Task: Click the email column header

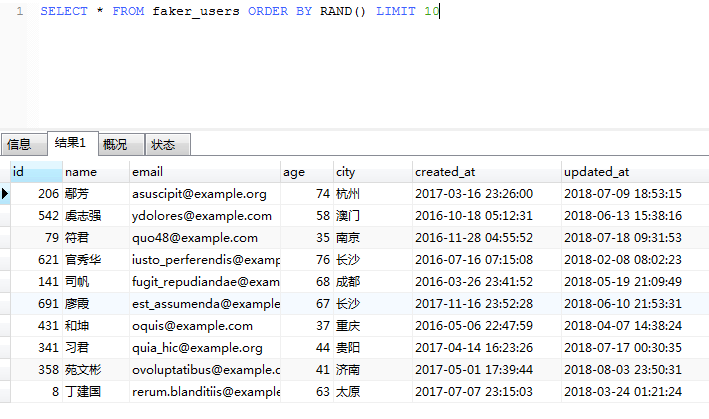Action: click(x=205, y=172)
